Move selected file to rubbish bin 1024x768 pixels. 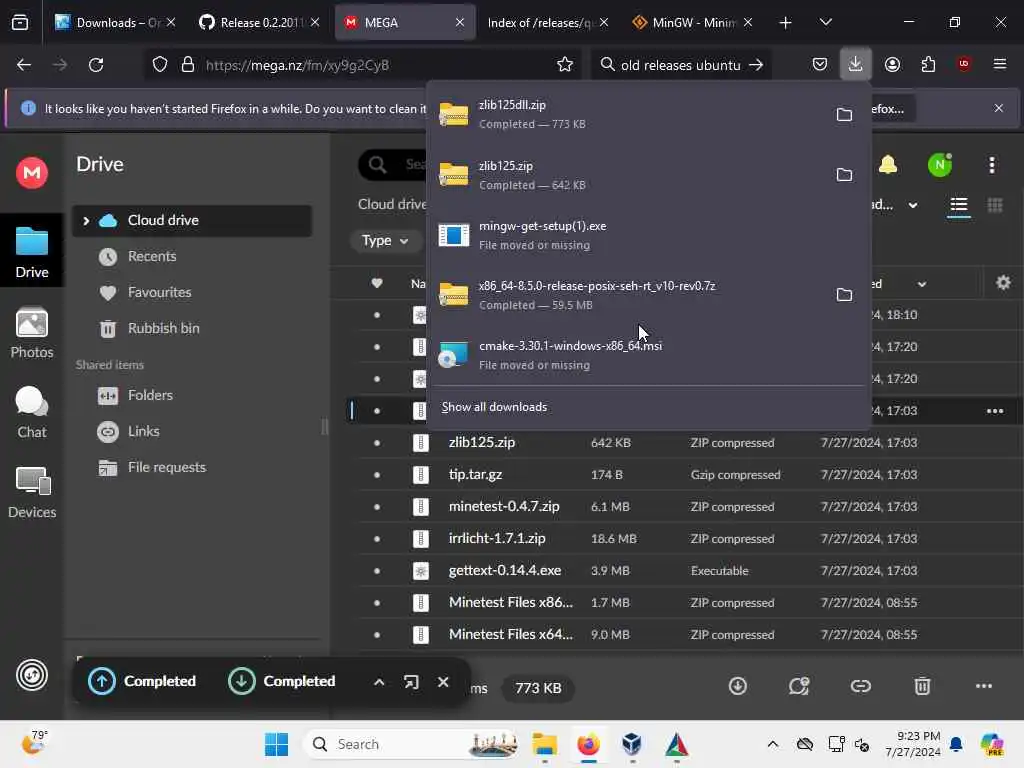pos(922,686)
